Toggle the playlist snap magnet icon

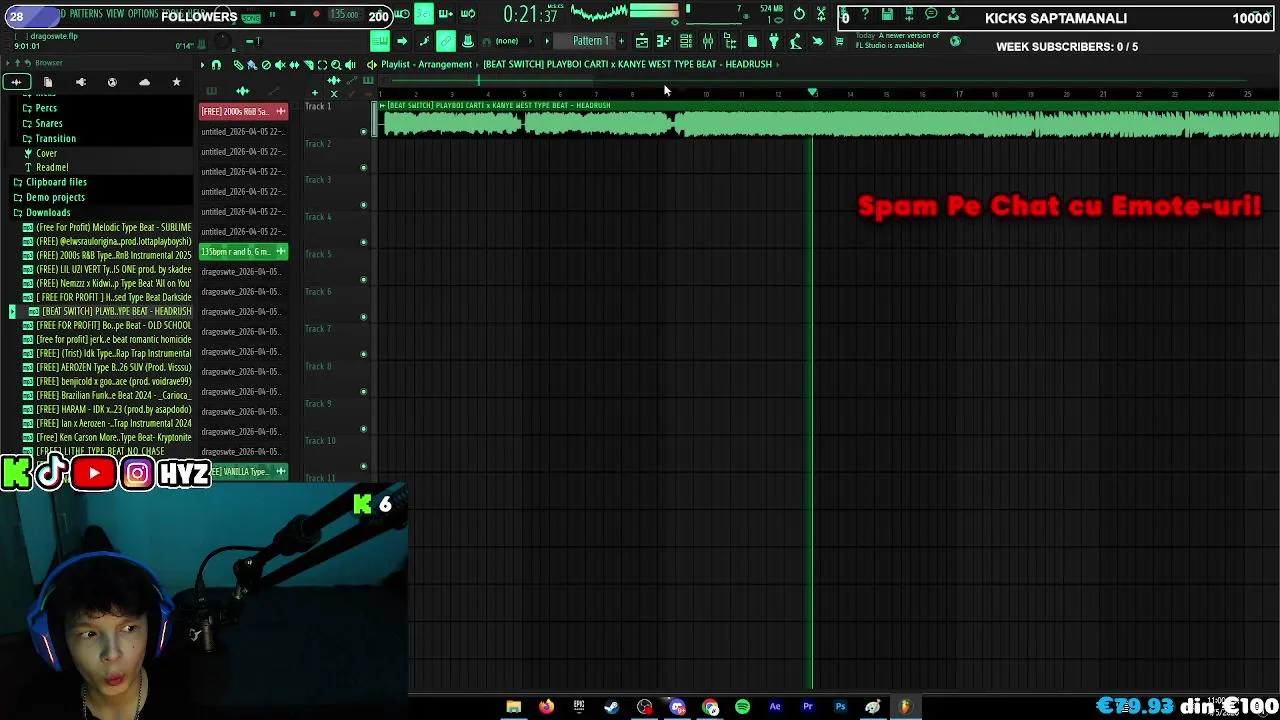point(216,65)
